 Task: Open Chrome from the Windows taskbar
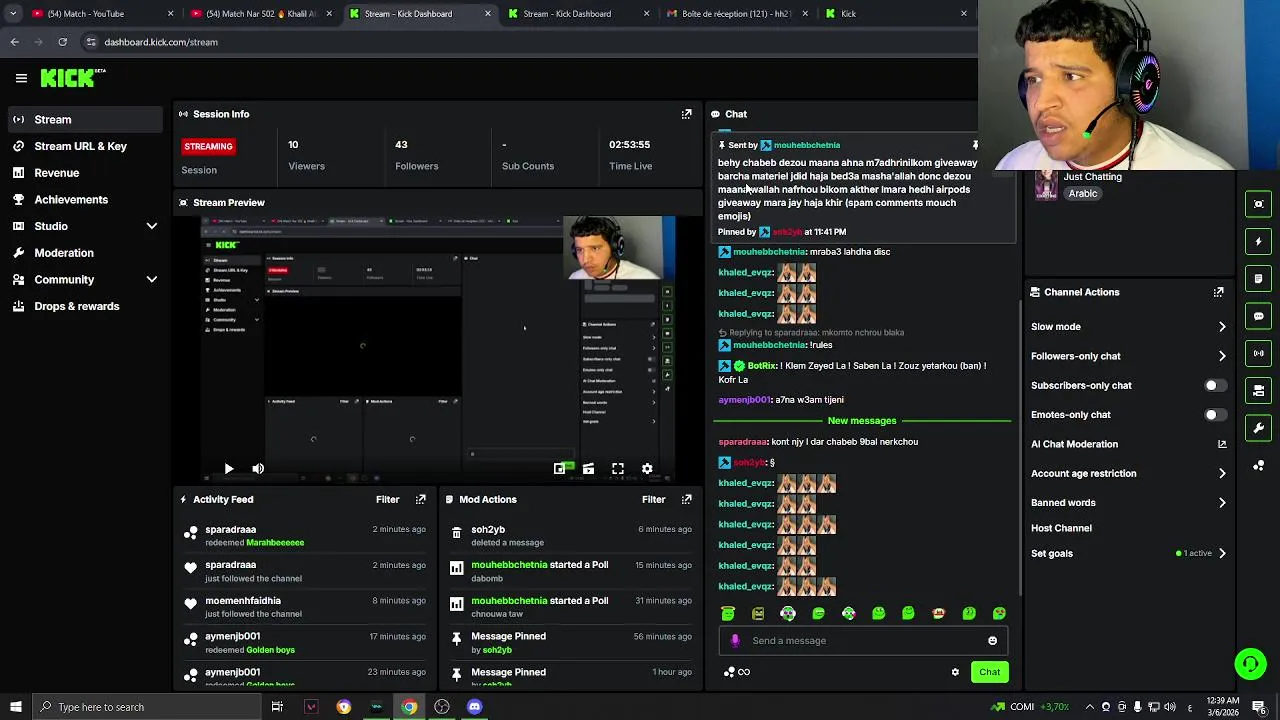409,707
